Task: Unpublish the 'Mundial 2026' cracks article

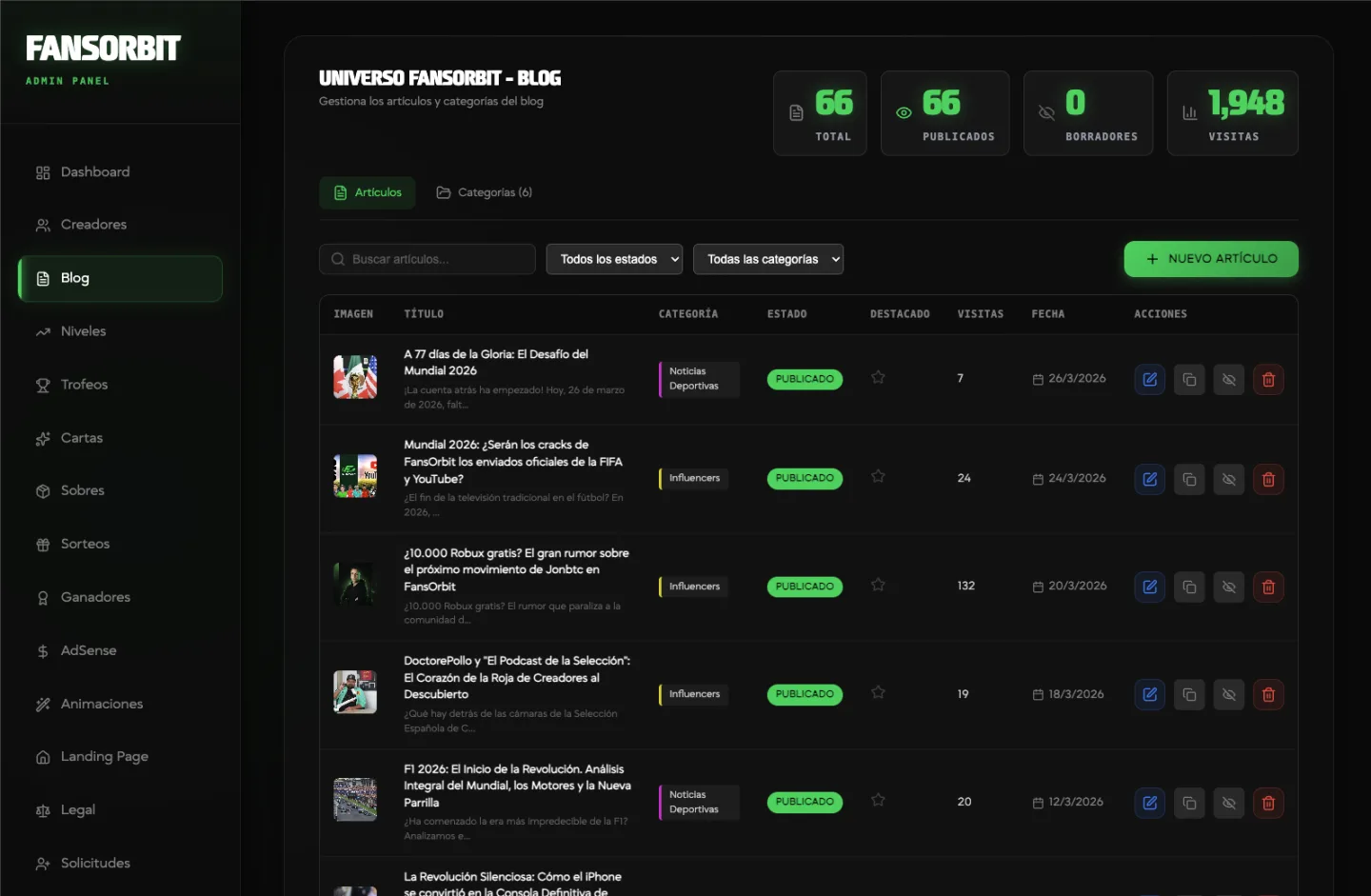Action: pyautogui.click(x=1229, y=479)
